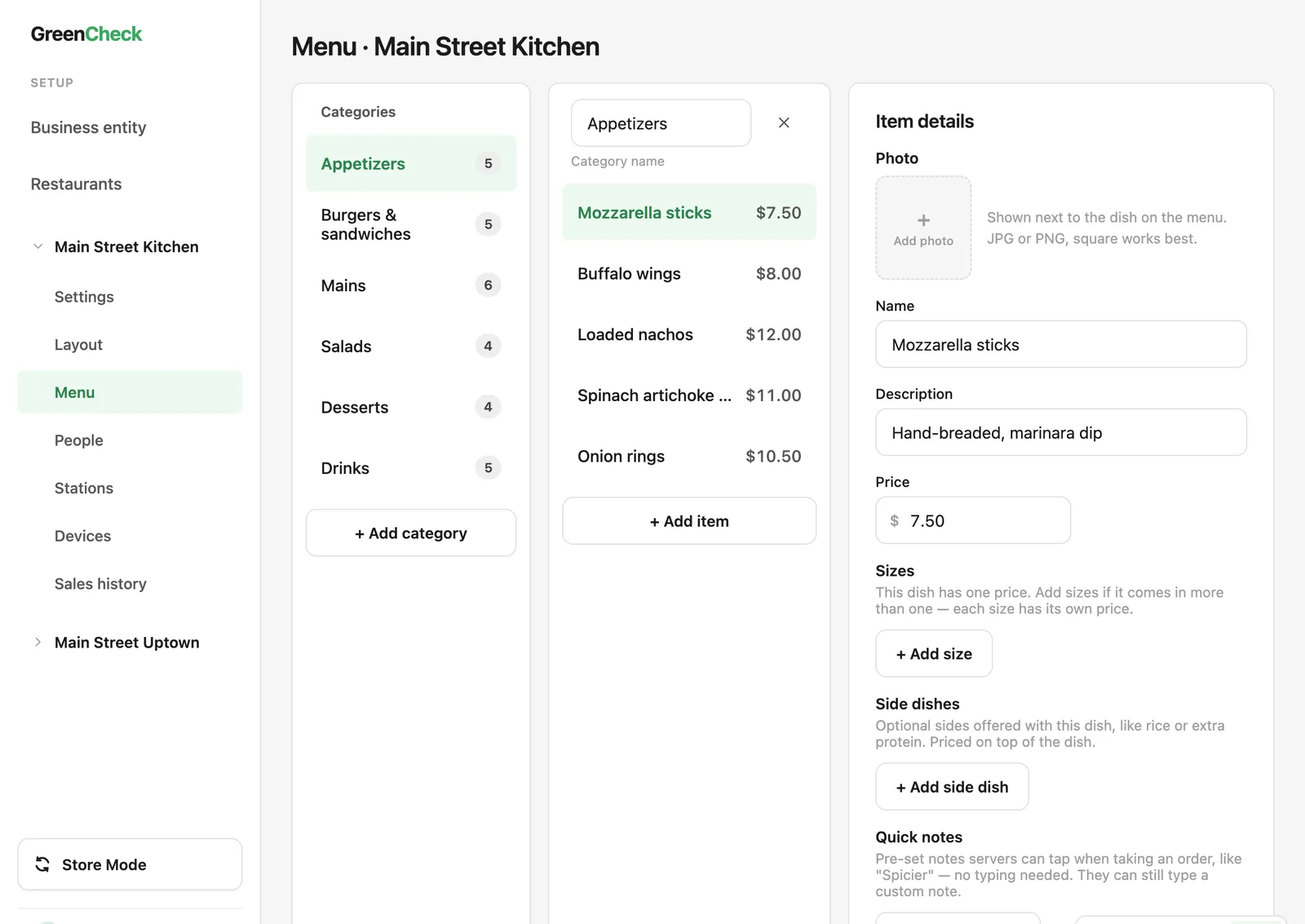Select Onion rings menu item
1305x924 pixels.
pyautogui.click(x=689, y=457)
